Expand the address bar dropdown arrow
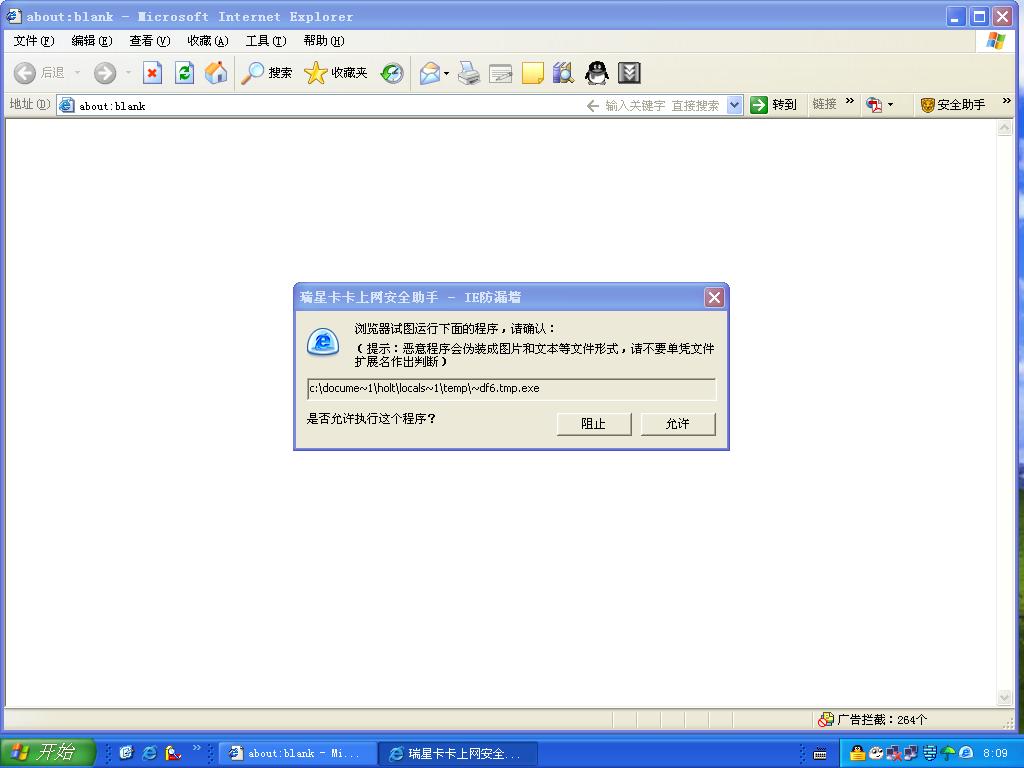1024x768 pixels. [735, 105]
